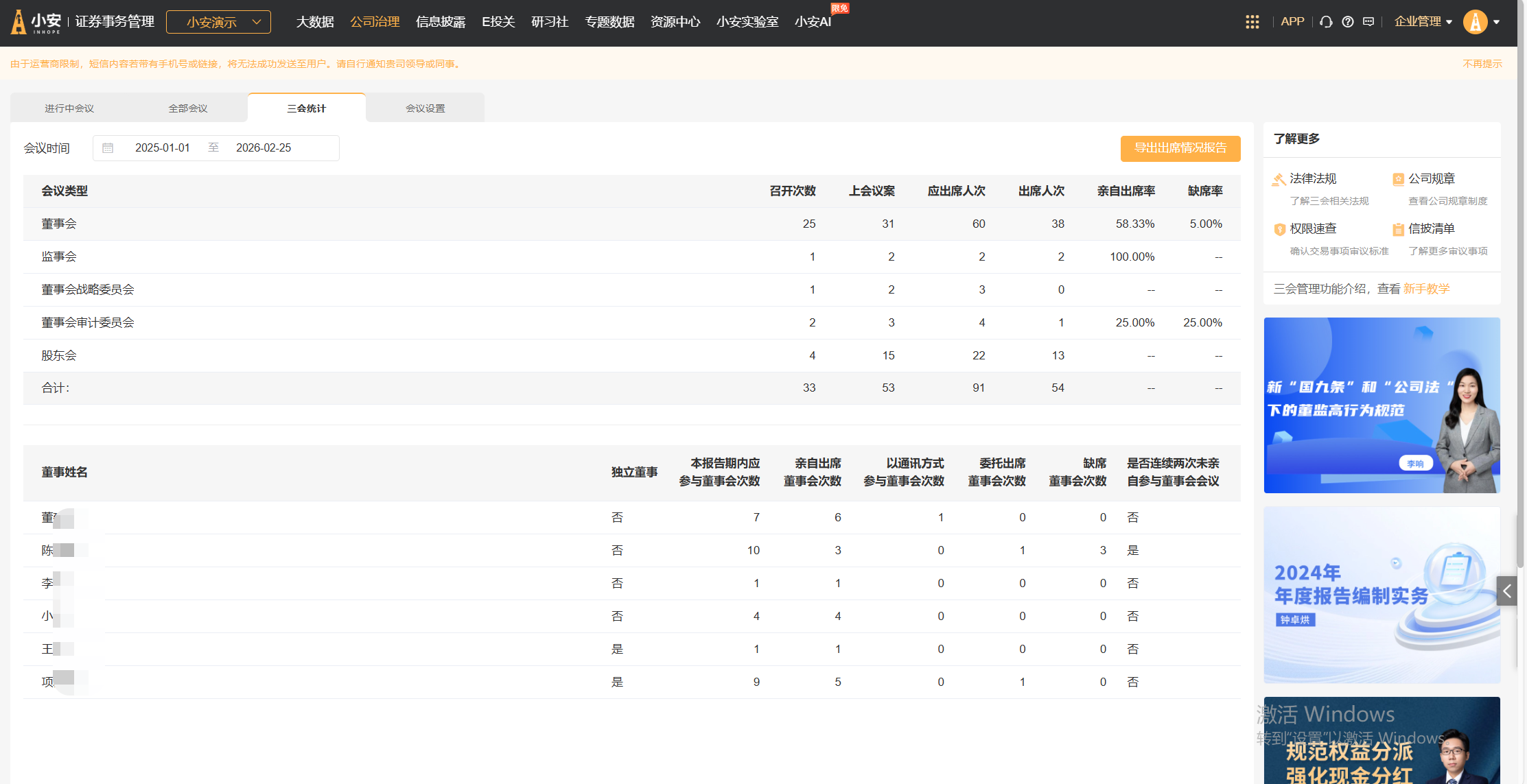Dismiss notice with 不再提示 link
Screen dimensions: 1527x784
[x=1482, y=64]
